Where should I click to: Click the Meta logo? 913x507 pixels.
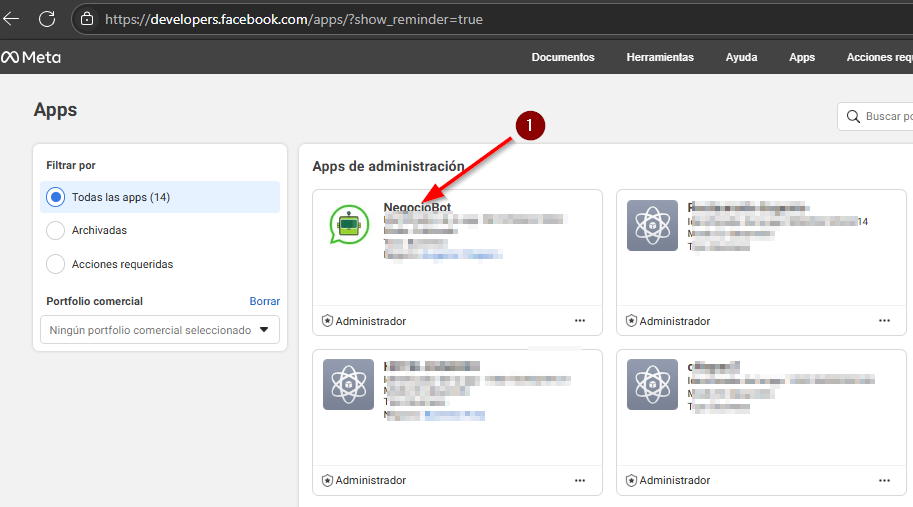pyautogui.click(x=31, y=57)
